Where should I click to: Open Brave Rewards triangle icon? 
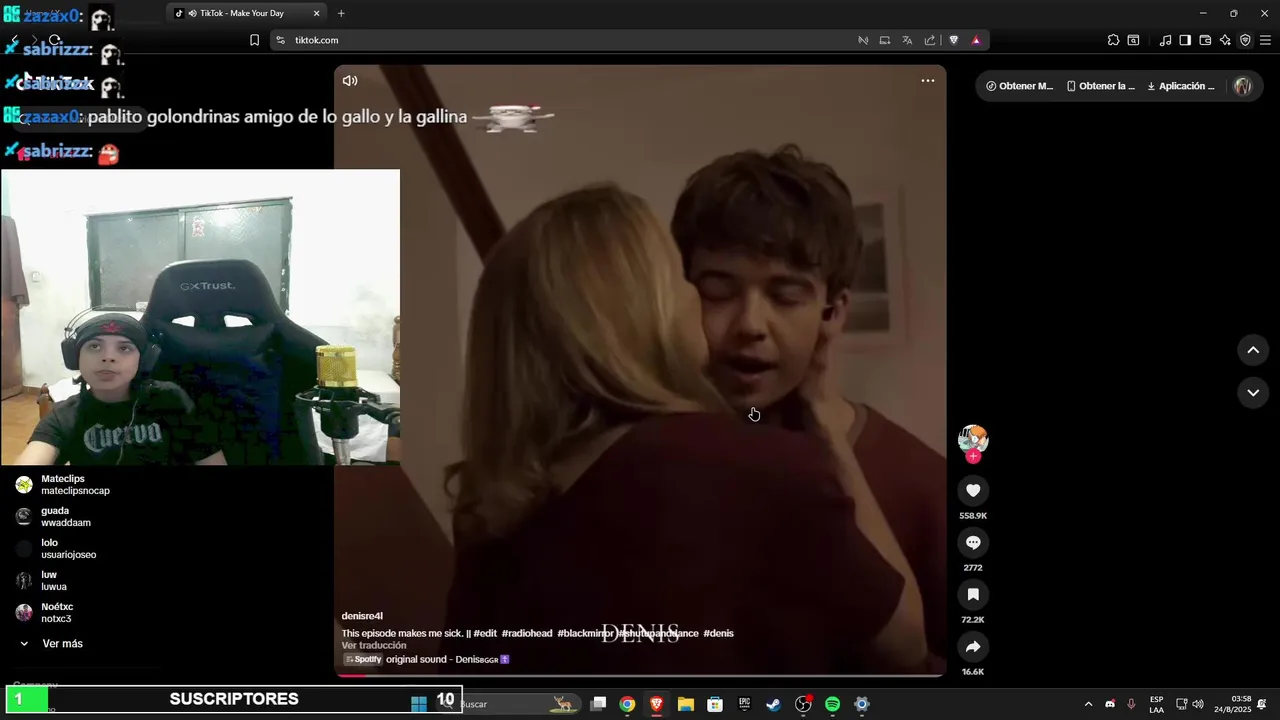coord(976,40)
